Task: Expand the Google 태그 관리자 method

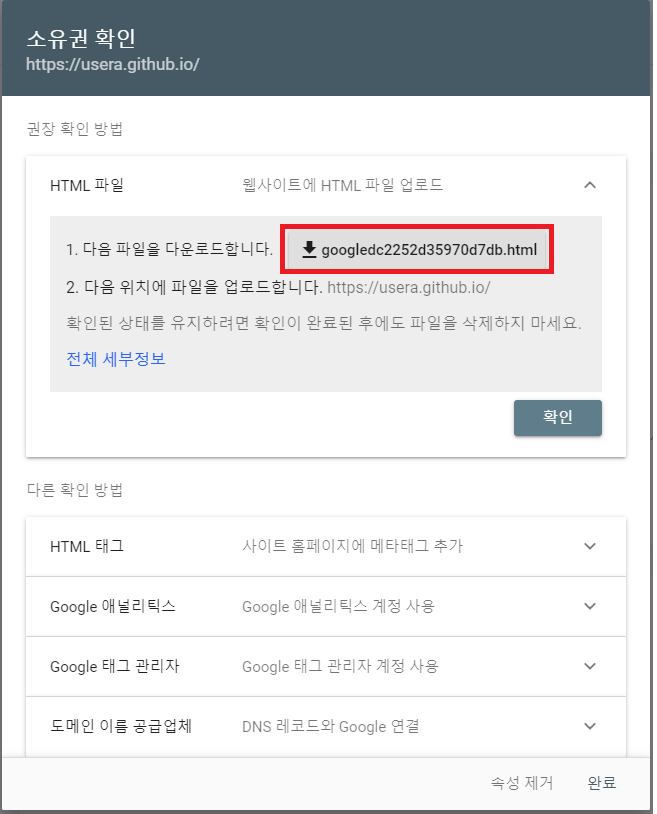Action: click(x=326, y=667)
